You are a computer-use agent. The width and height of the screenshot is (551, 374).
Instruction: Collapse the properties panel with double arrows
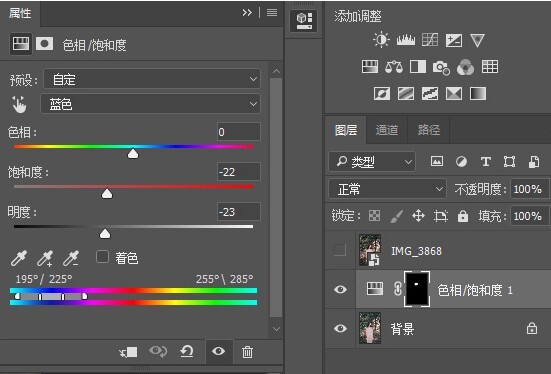pos(247,13)
